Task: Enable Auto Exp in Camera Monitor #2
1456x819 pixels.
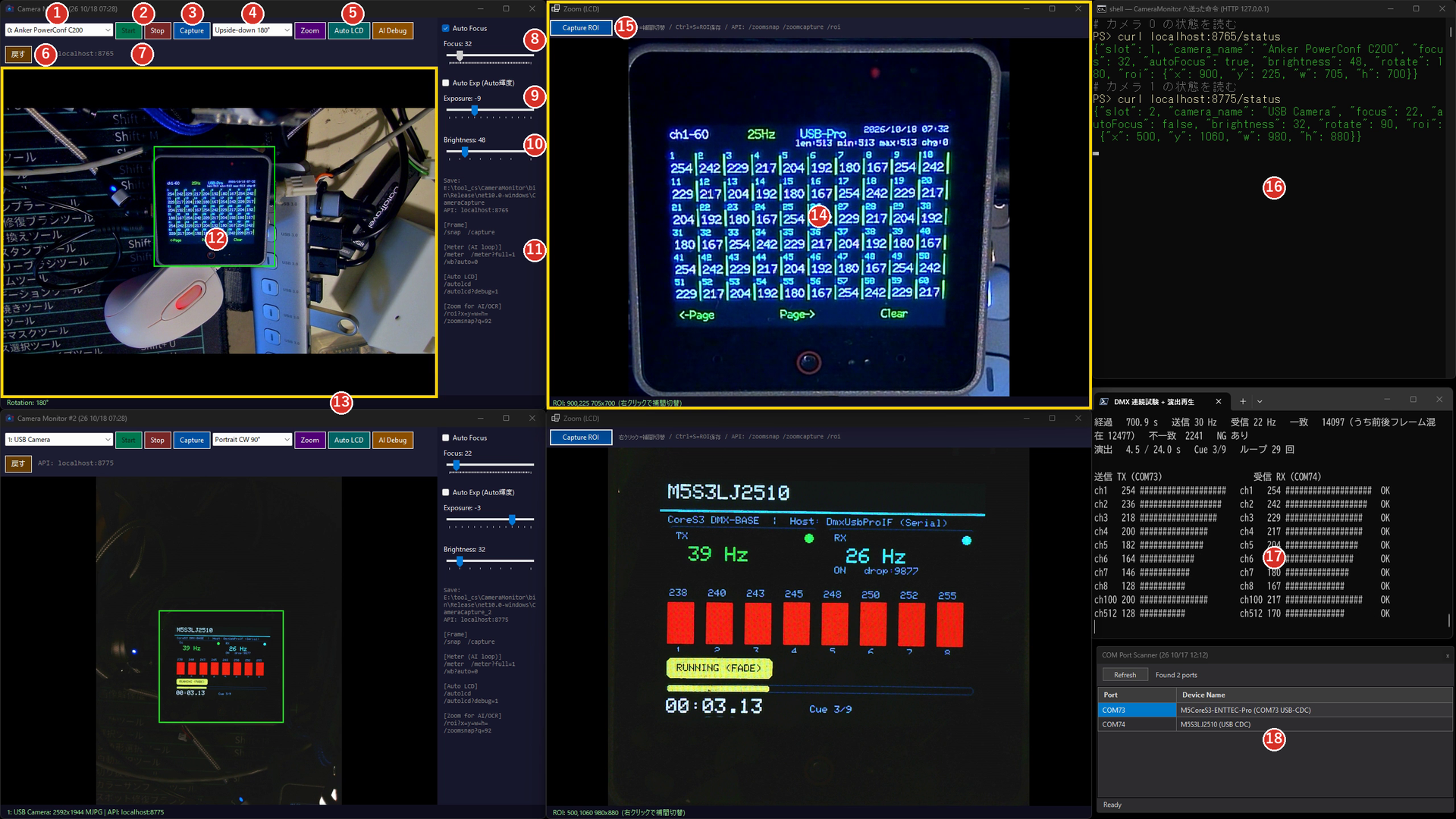Action: tap(446, 492)
